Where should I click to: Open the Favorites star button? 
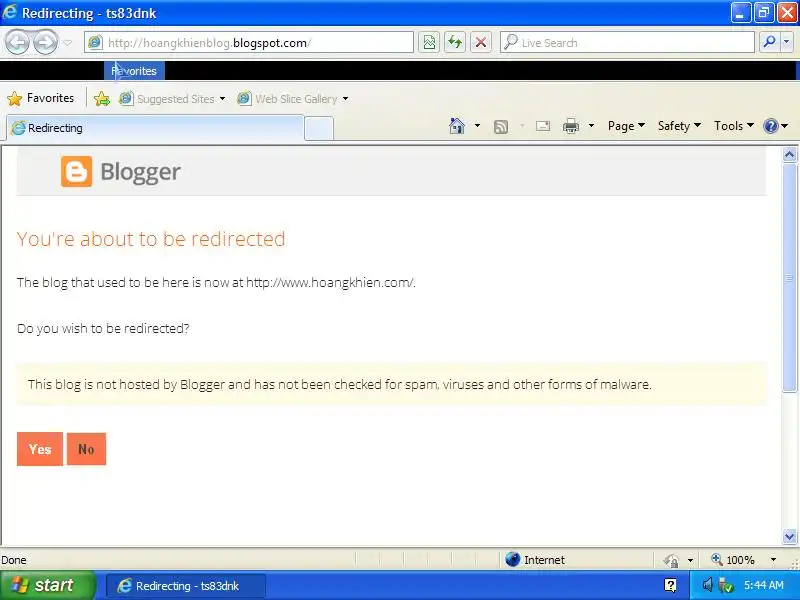(41, 98)
